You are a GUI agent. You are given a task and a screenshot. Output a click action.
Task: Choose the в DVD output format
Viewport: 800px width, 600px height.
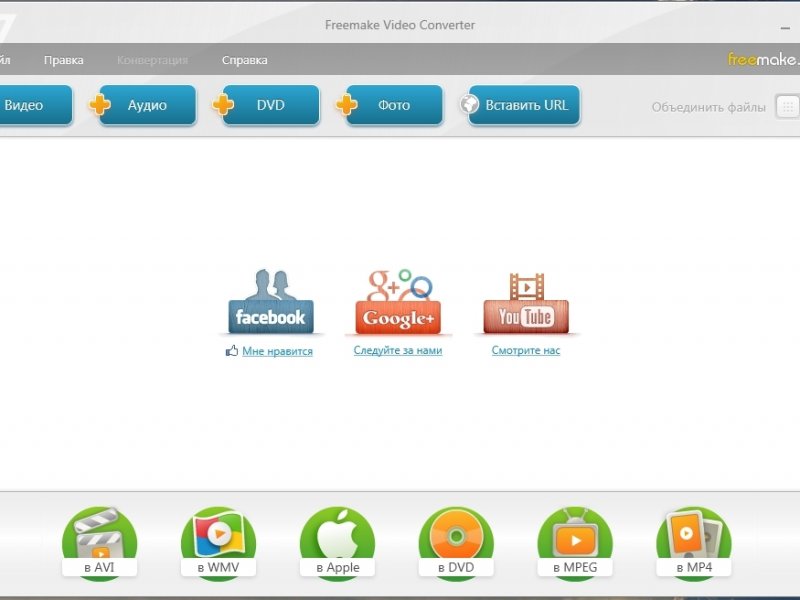point(456,543)
